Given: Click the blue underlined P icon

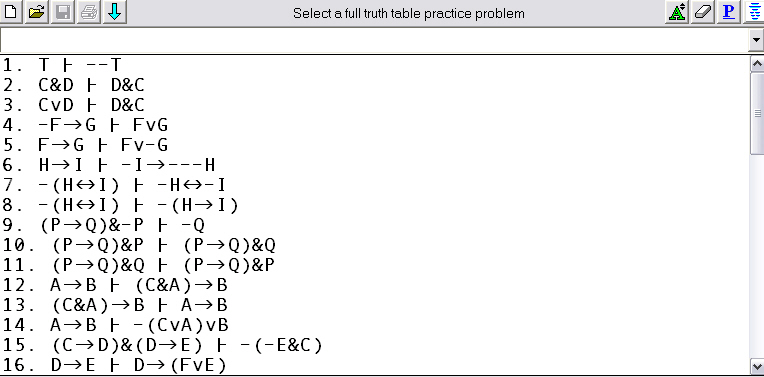Looking at the screenshot, I should point(729,12).
